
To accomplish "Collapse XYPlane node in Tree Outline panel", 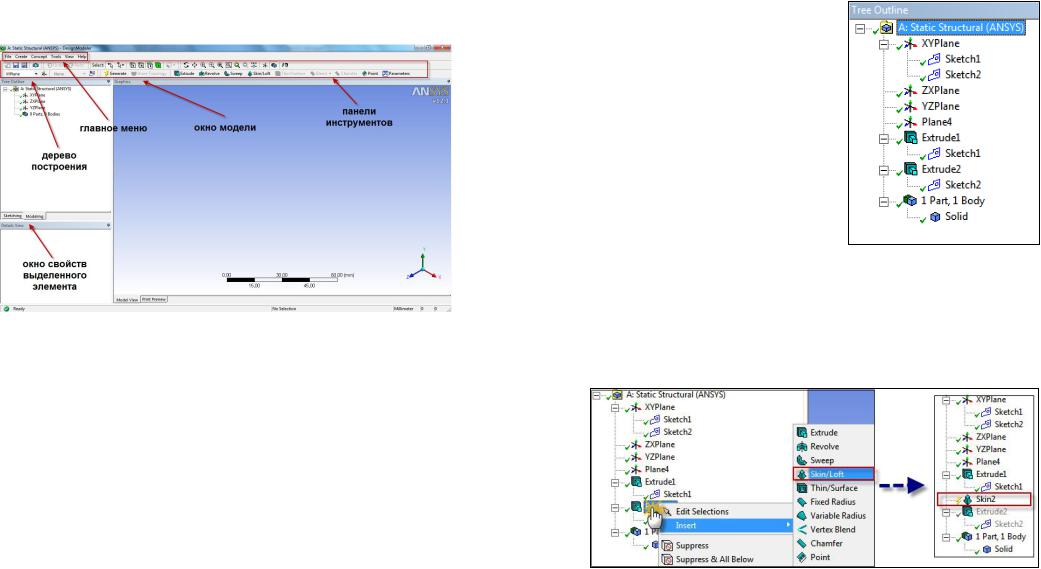I will click(884, 44).
